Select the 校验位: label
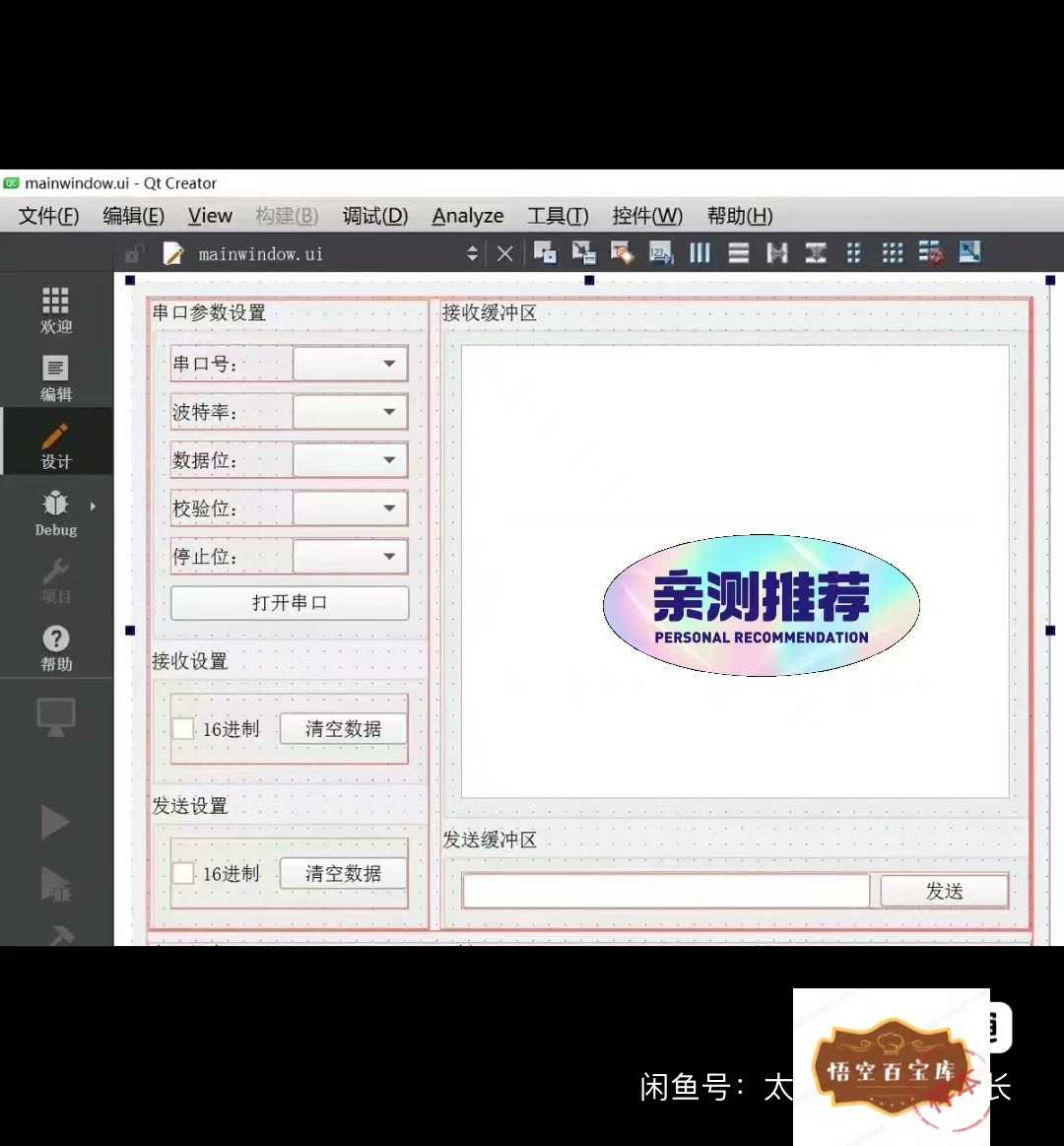The width and height of the screenshot is (1064, 1146). coord(205,508)
